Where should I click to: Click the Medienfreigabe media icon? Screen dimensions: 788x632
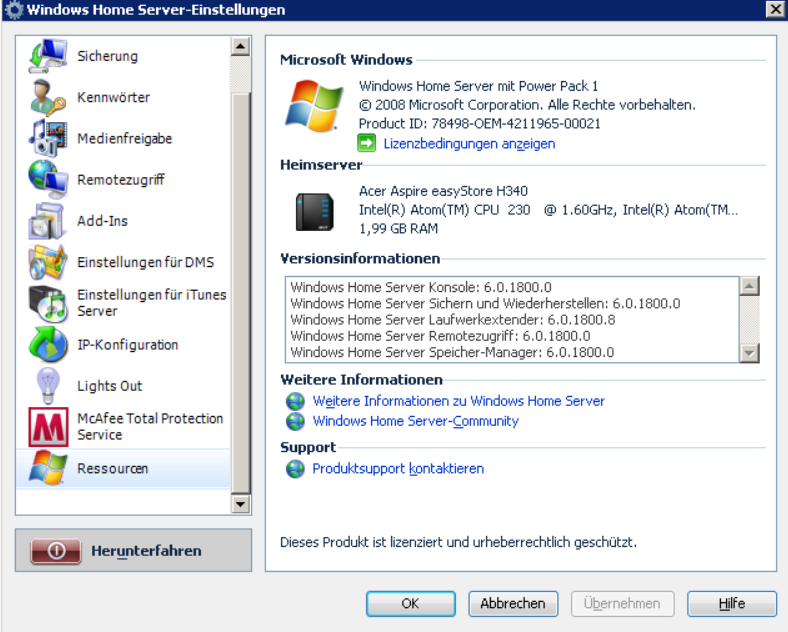48,138
